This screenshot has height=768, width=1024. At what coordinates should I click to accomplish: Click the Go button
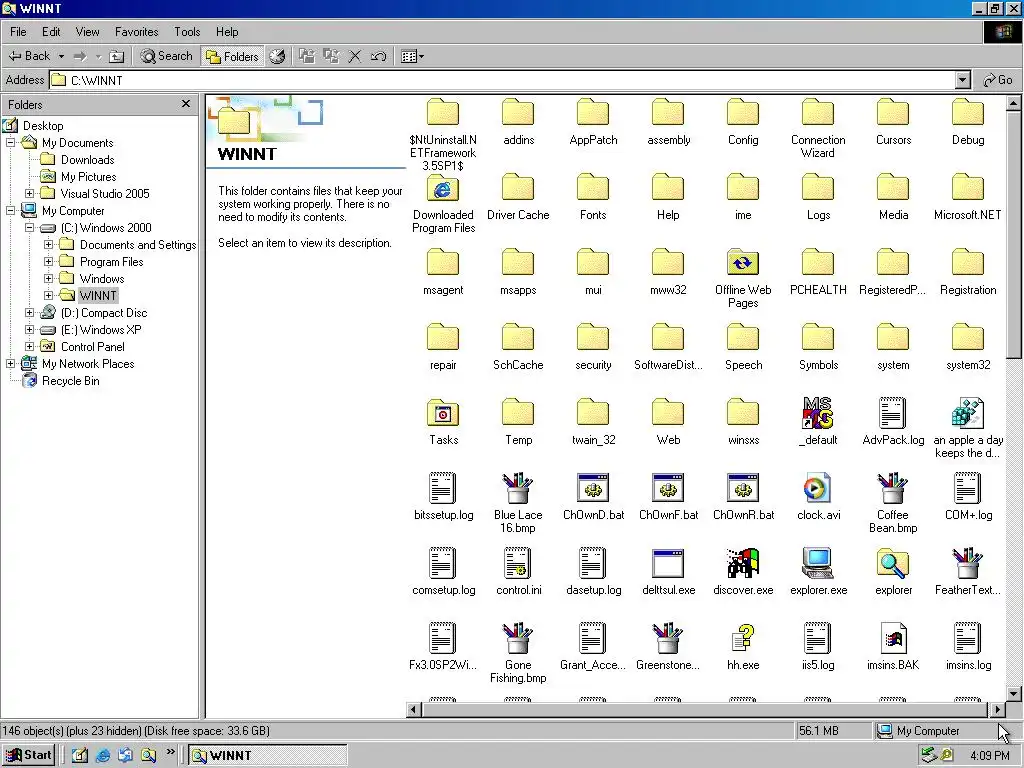click(x=998, y=80)
